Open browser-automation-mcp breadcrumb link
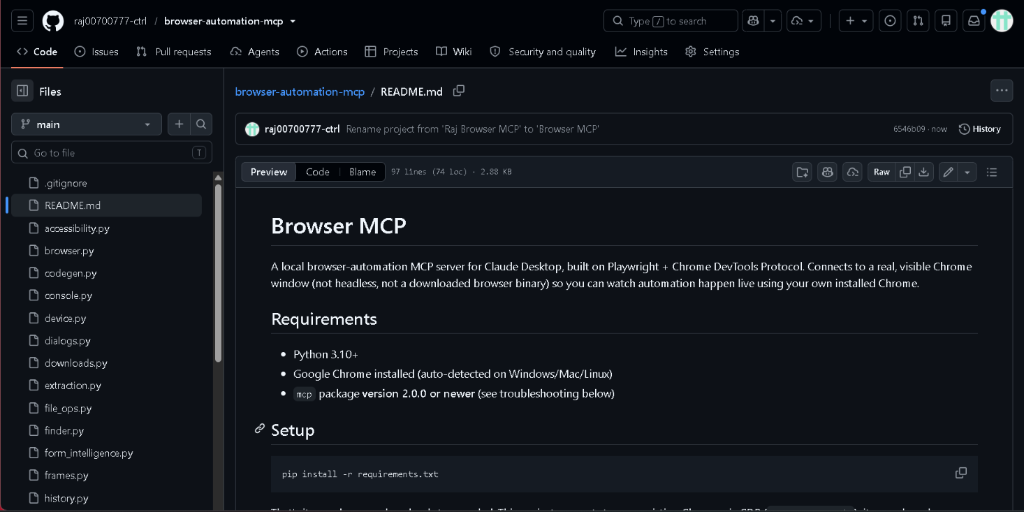 point(300,91)
